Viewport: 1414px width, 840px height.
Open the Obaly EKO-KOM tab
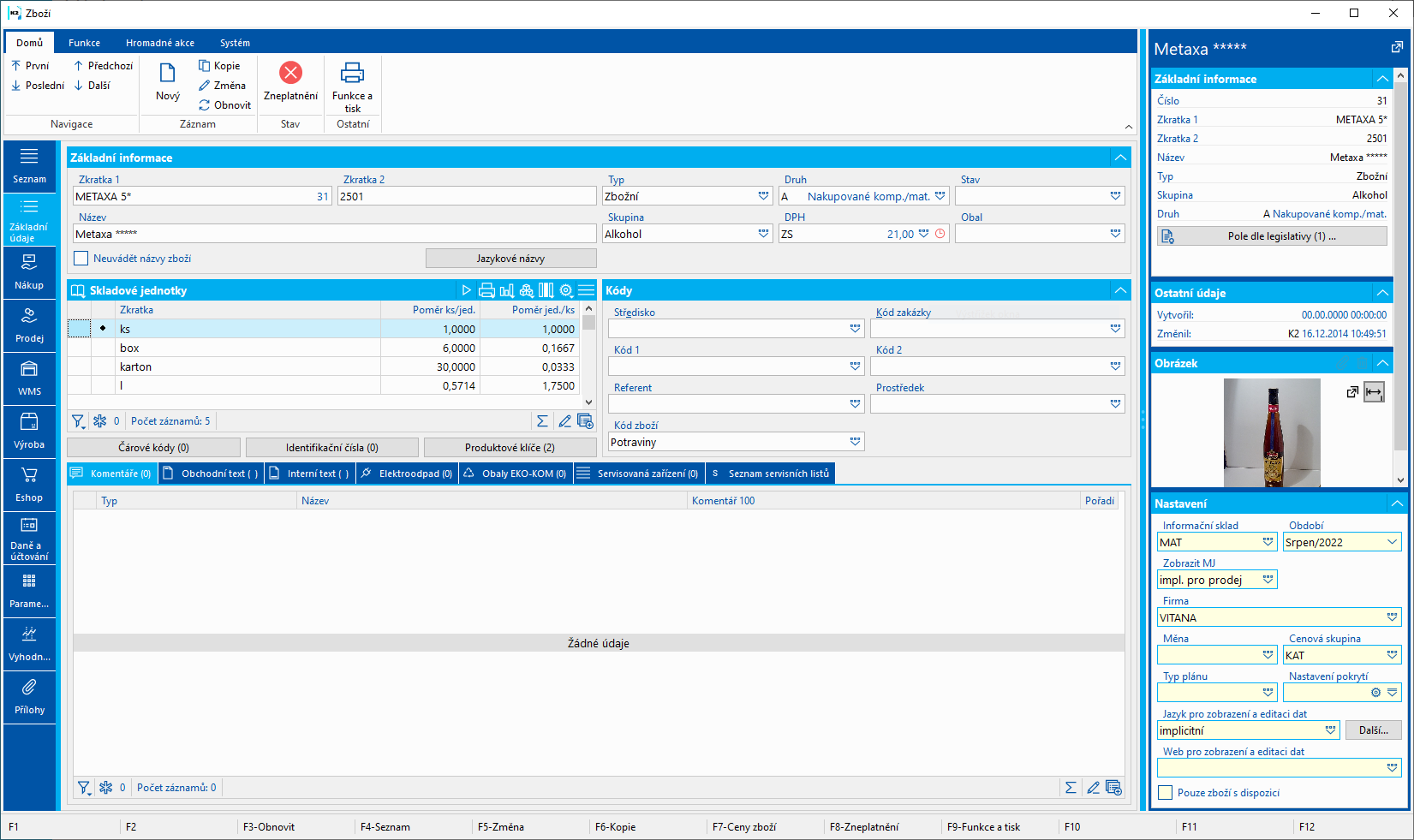pos(516,474)
